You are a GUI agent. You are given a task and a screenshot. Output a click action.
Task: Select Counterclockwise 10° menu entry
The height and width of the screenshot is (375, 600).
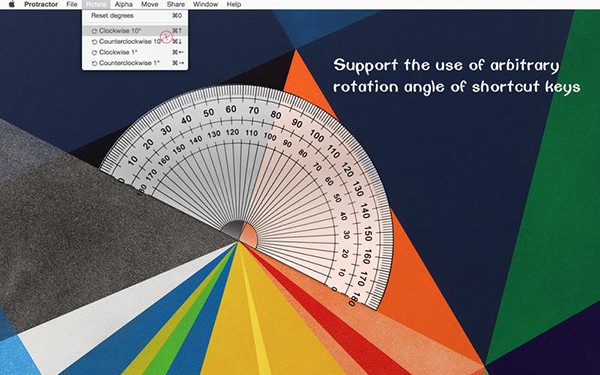coord(135,41)
